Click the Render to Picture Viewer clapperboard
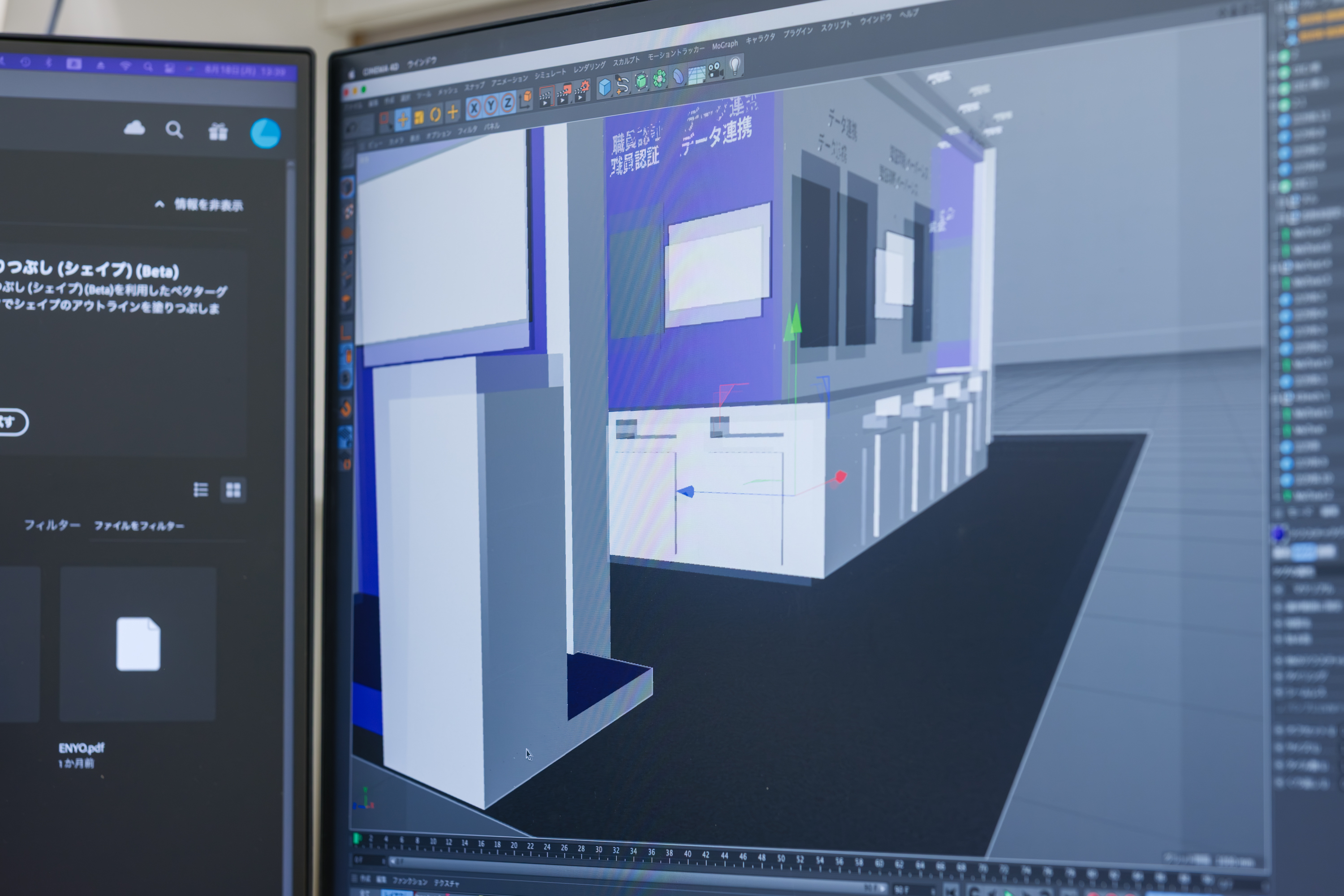Screen dimensions: 1344x896 pyautogui.click(x=564, y=94)
